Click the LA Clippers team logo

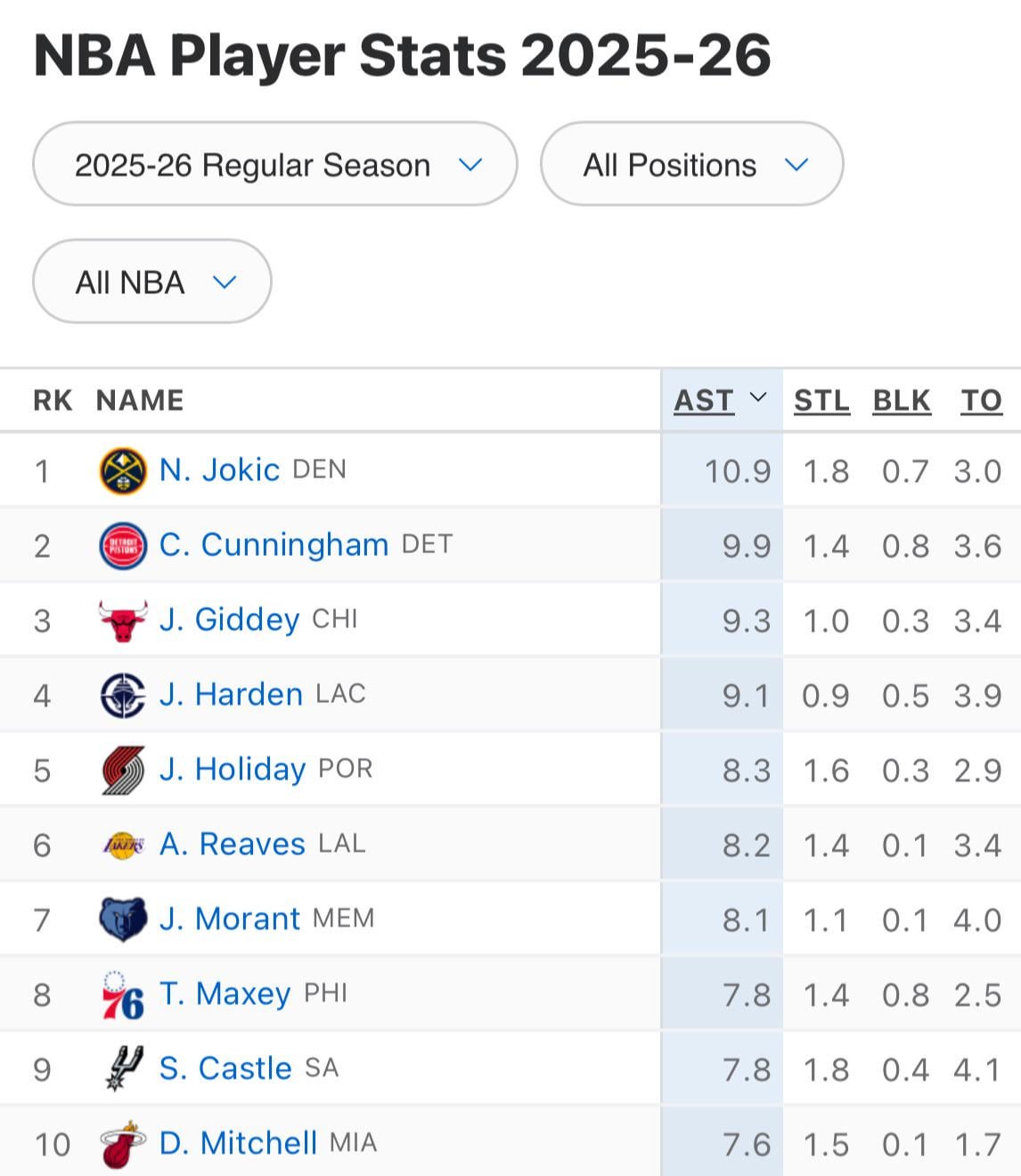pos(123,696)
